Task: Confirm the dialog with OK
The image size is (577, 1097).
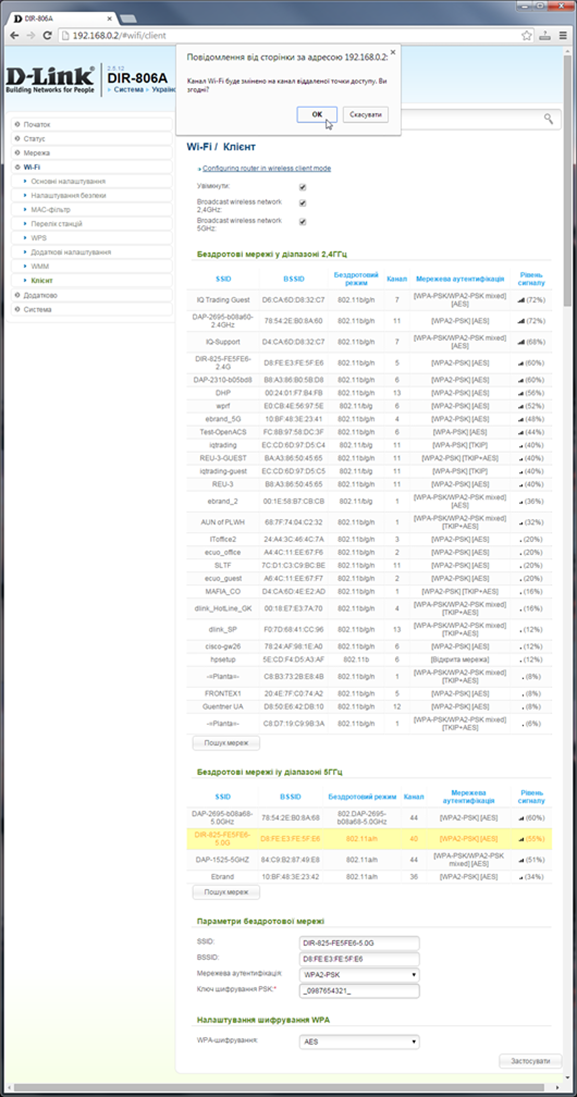Action: (317, 114)
